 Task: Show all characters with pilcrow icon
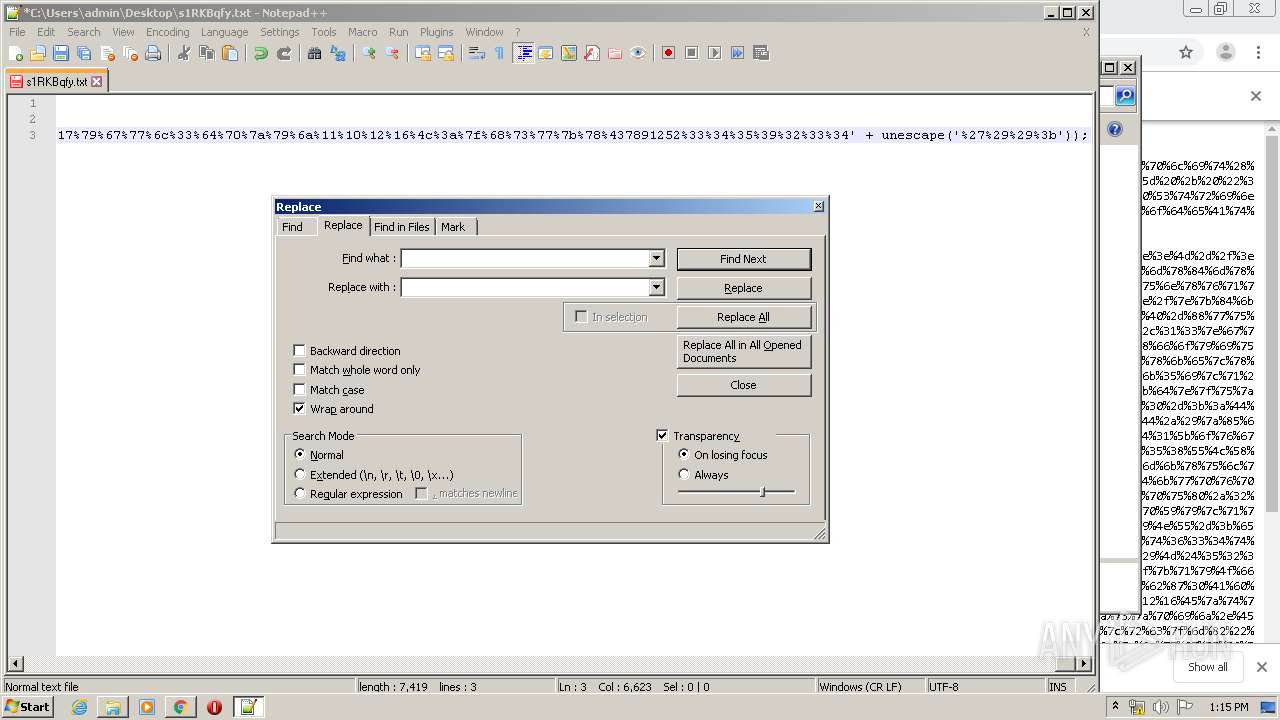[499, 53]
